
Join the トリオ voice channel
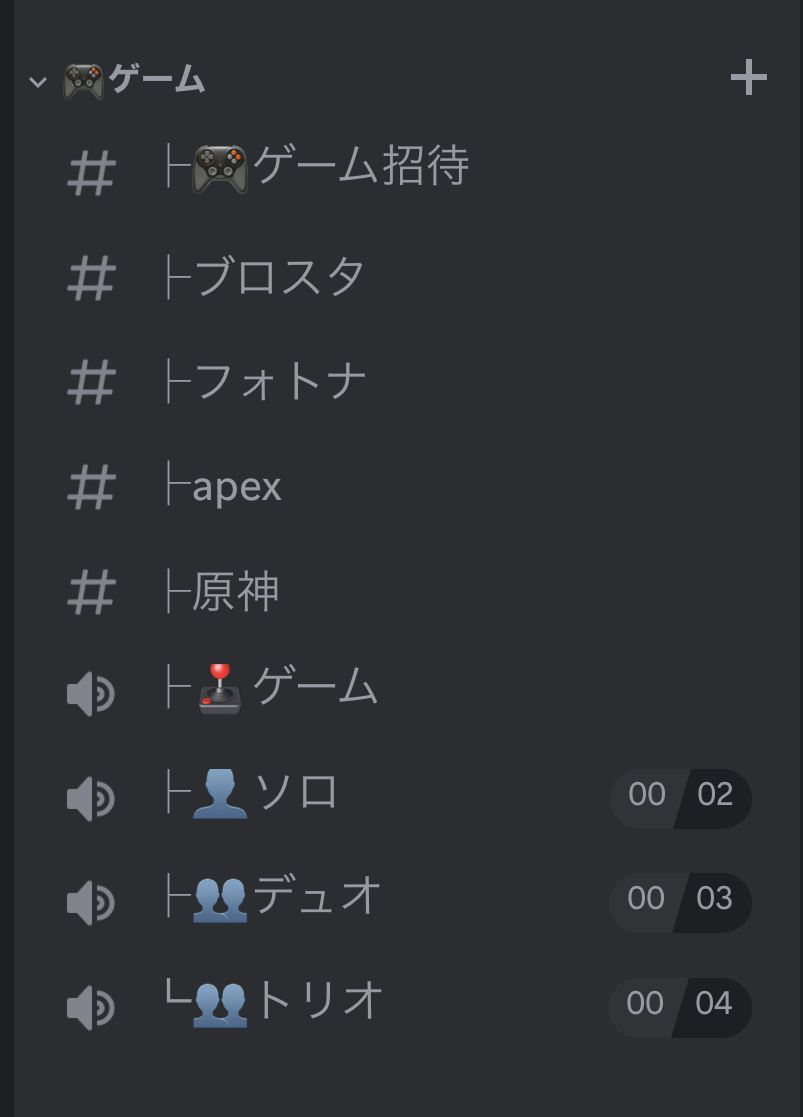click(x=404, y=1005)
